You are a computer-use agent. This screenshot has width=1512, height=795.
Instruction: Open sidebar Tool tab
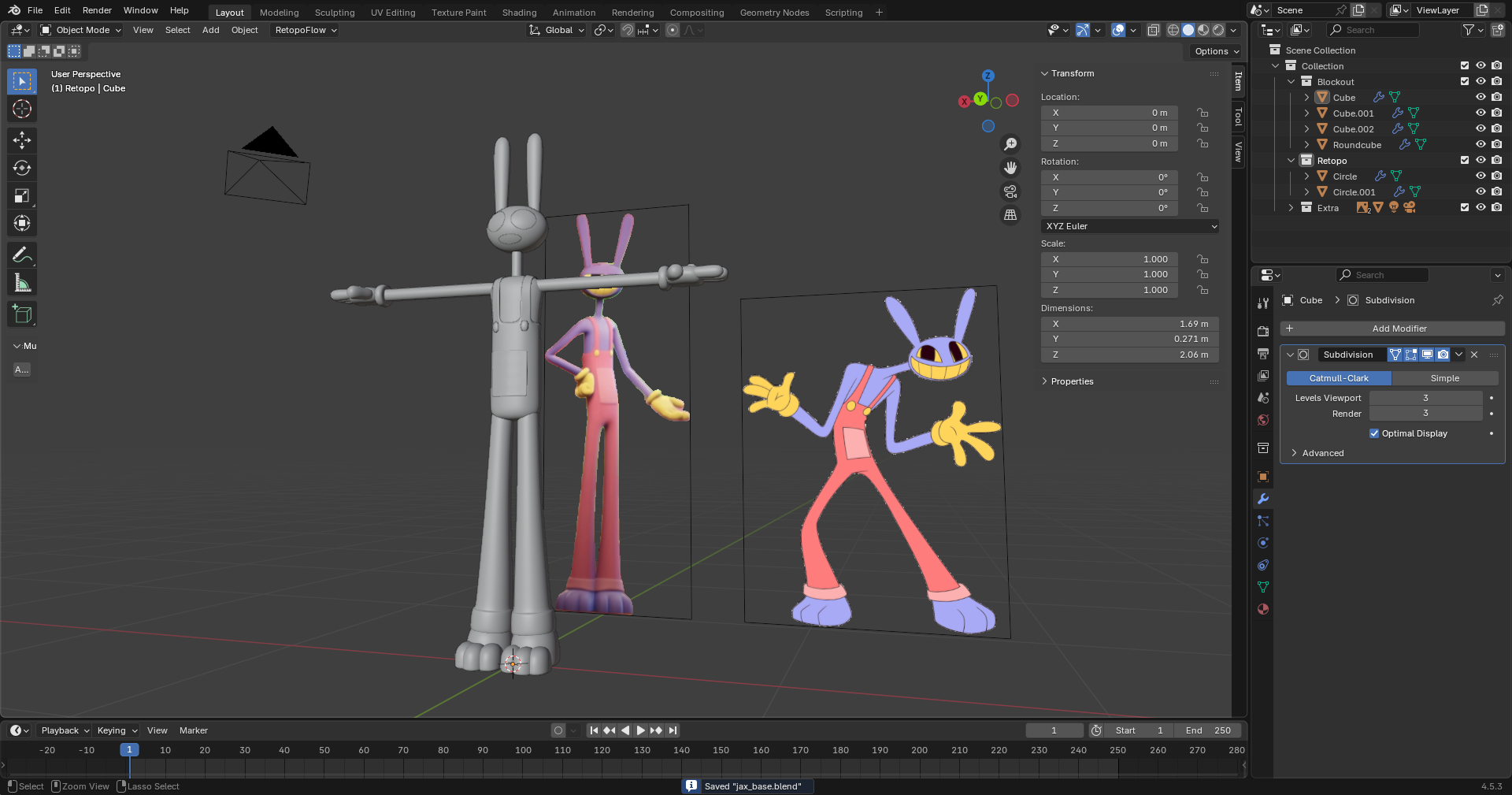1239,117
